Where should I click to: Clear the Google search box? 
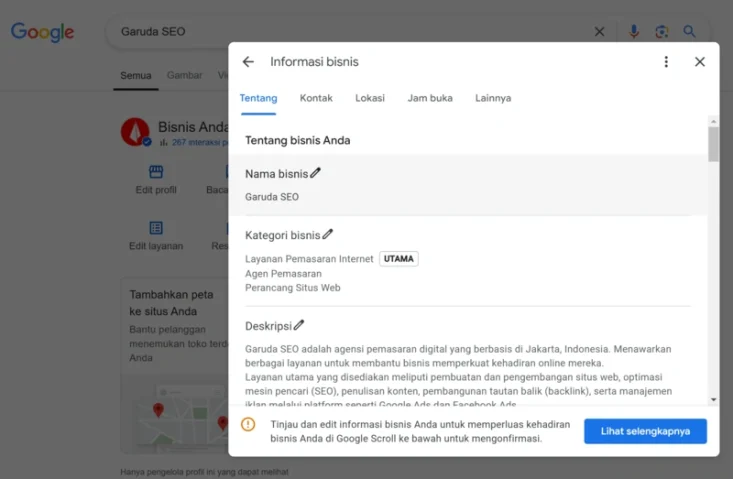(x=599, y=31)
